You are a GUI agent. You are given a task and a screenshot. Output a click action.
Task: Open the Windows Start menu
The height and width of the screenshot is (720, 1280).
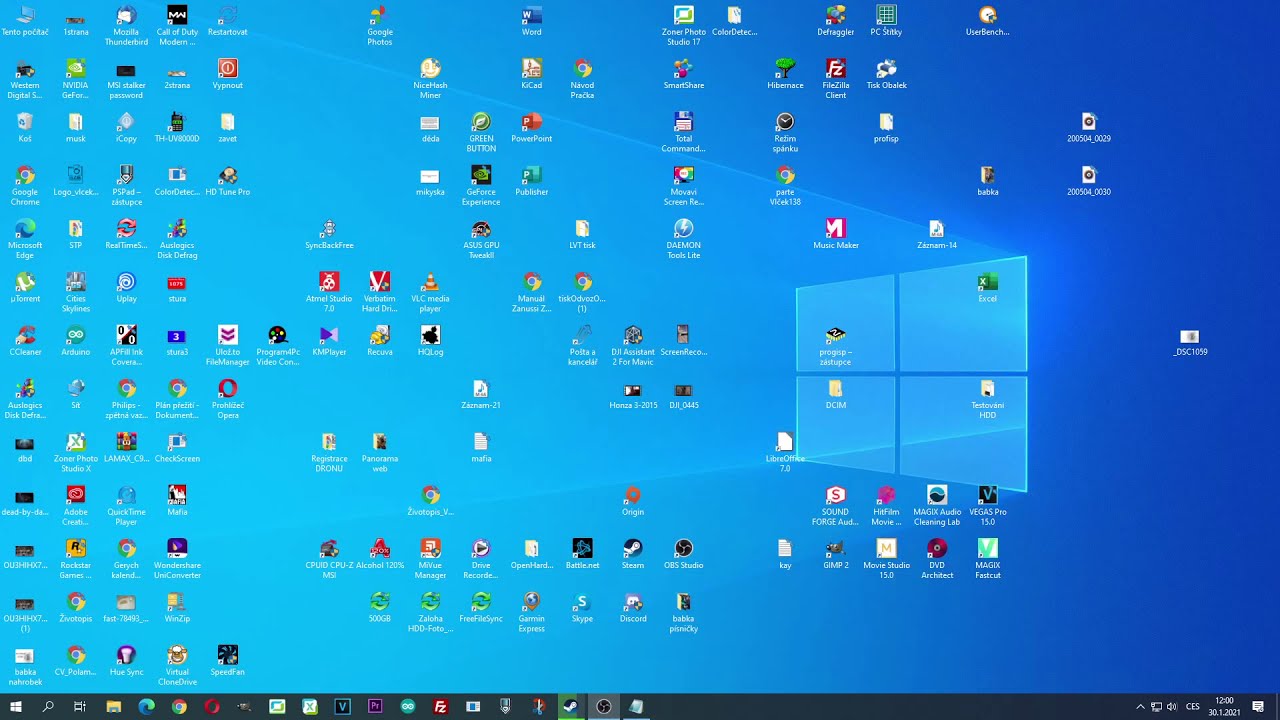16,707
